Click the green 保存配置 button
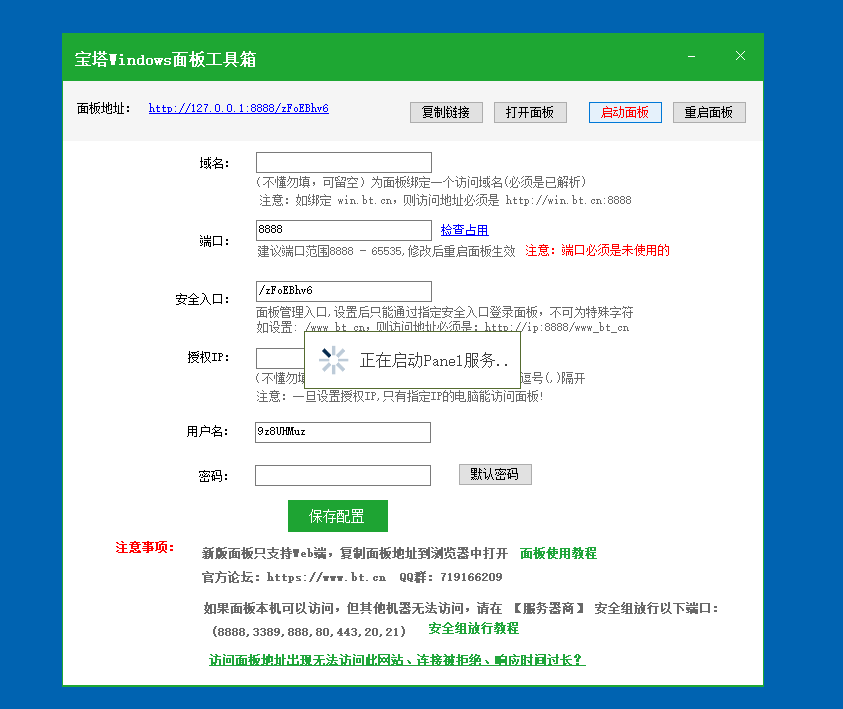843x709 pixels. pos(338,516)
